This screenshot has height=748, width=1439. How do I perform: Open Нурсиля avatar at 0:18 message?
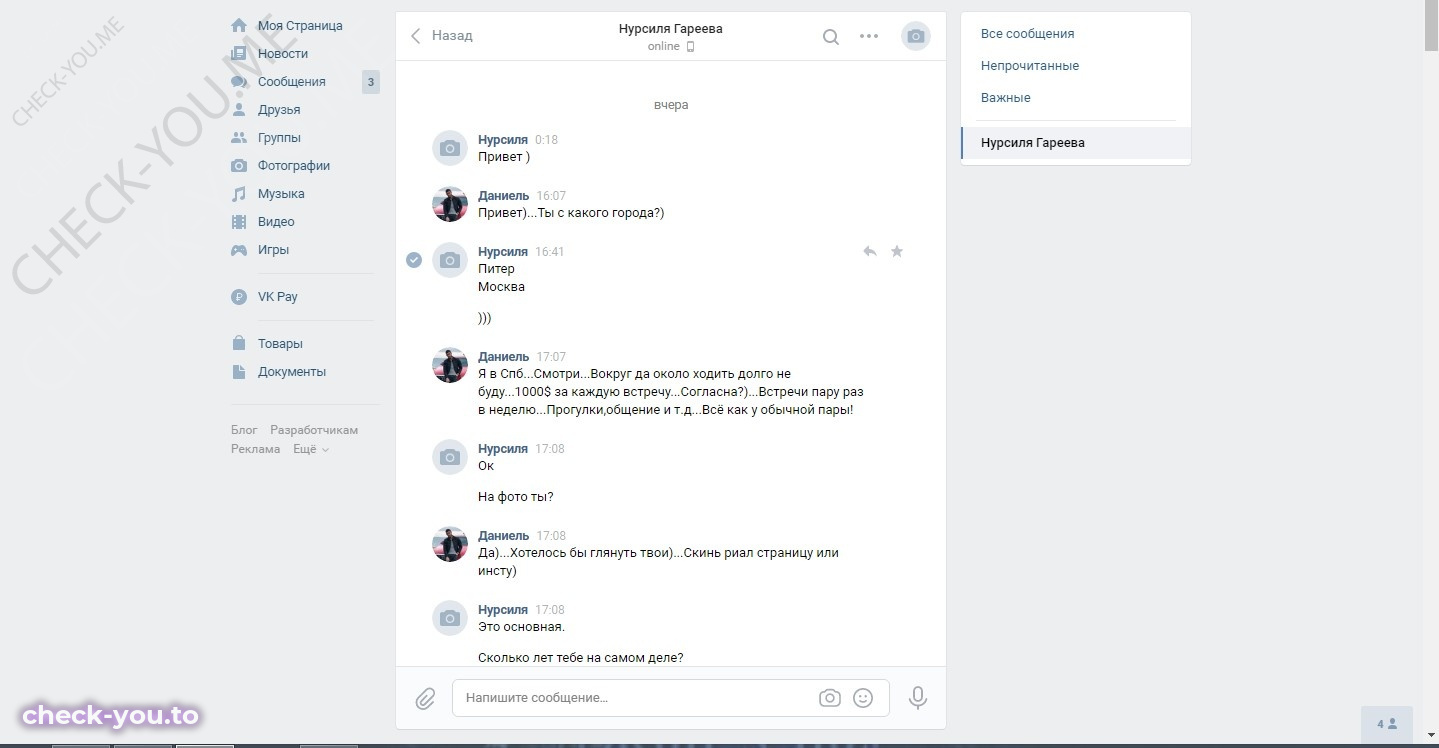coord(450,148)
